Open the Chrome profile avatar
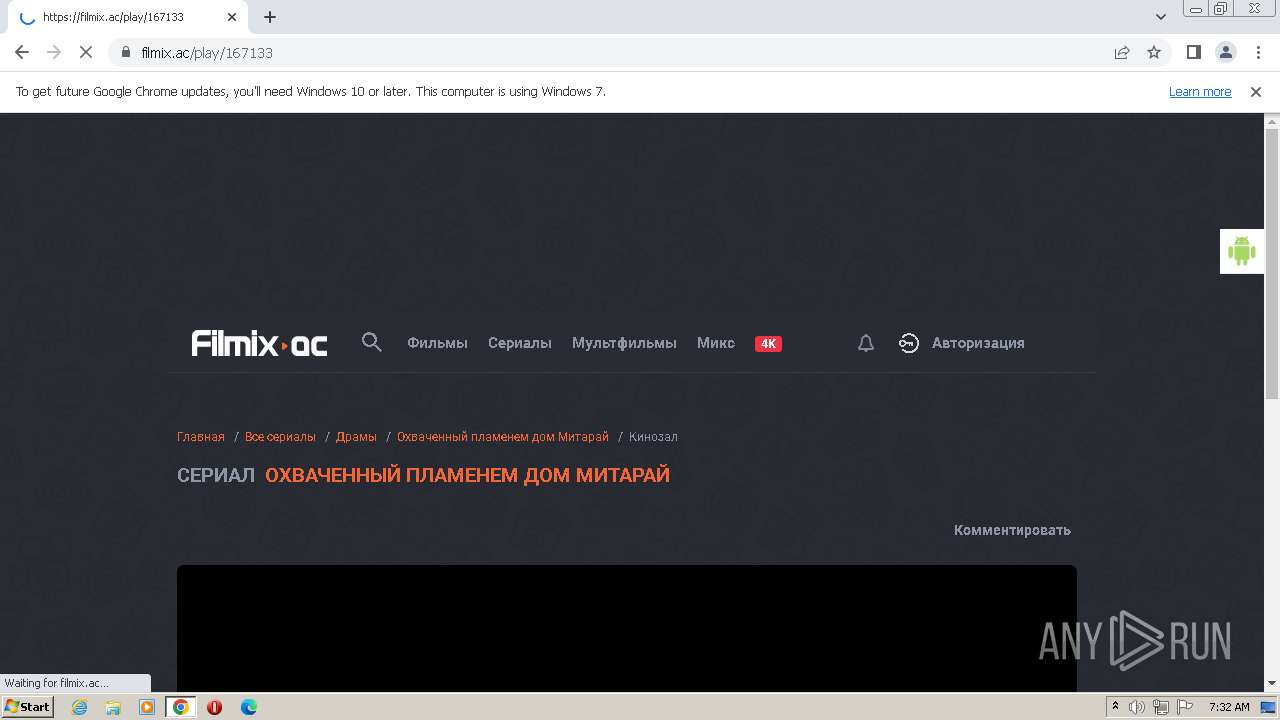The image size is (1280, 720). (1225, 52)
